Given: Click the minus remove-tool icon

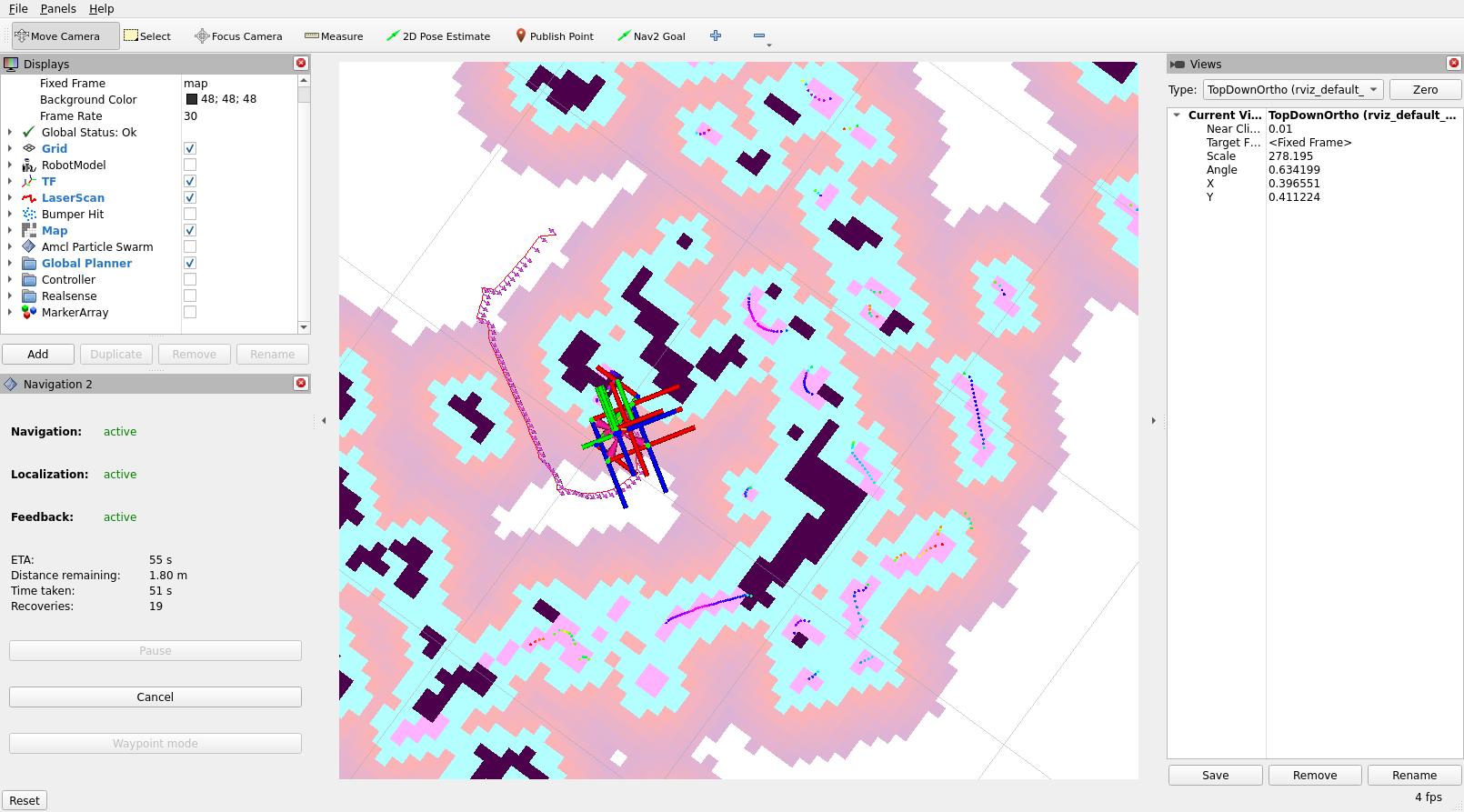Looking at the screenshot, I should (x=759, y=35).
